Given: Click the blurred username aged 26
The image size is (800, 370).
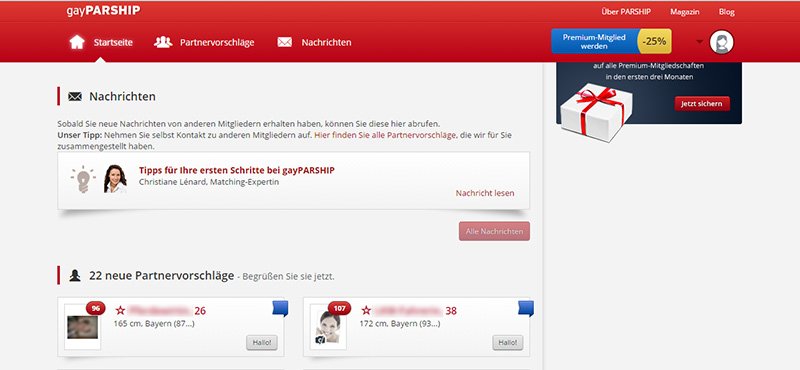Looking at the screenshot, I should click(x=160, y=310).
